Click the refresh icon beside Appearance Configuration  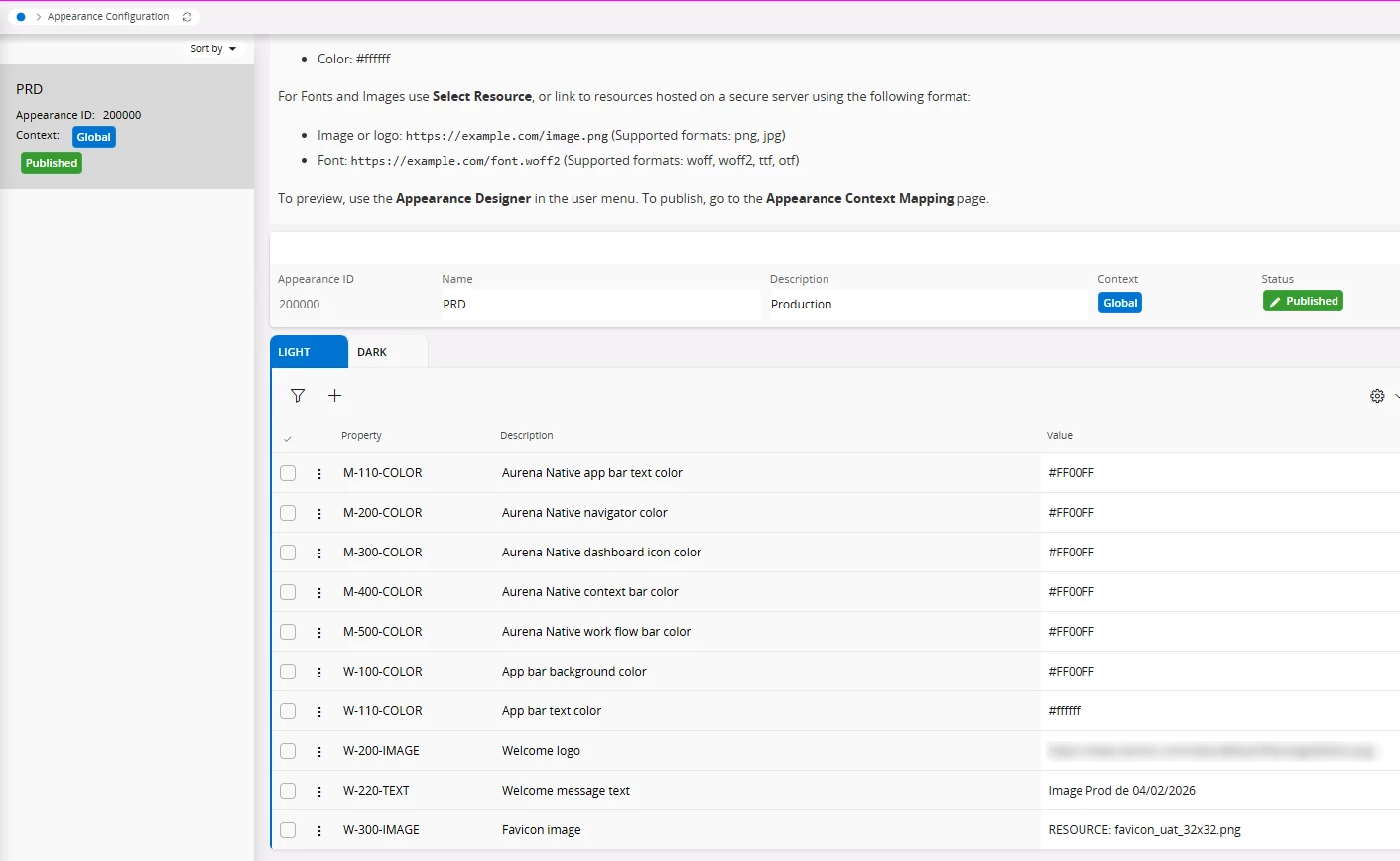tap(187, 17)
